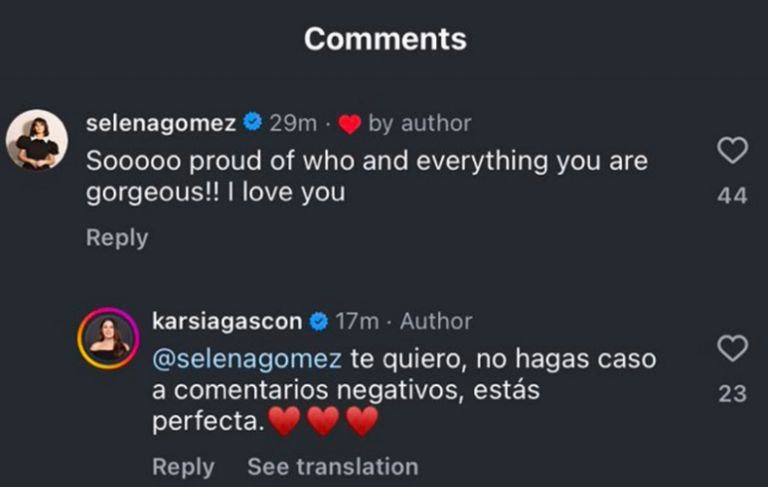Click the 17m timestamp on karsiagascon's reply

pyautogui.click(x=357, y=321)
